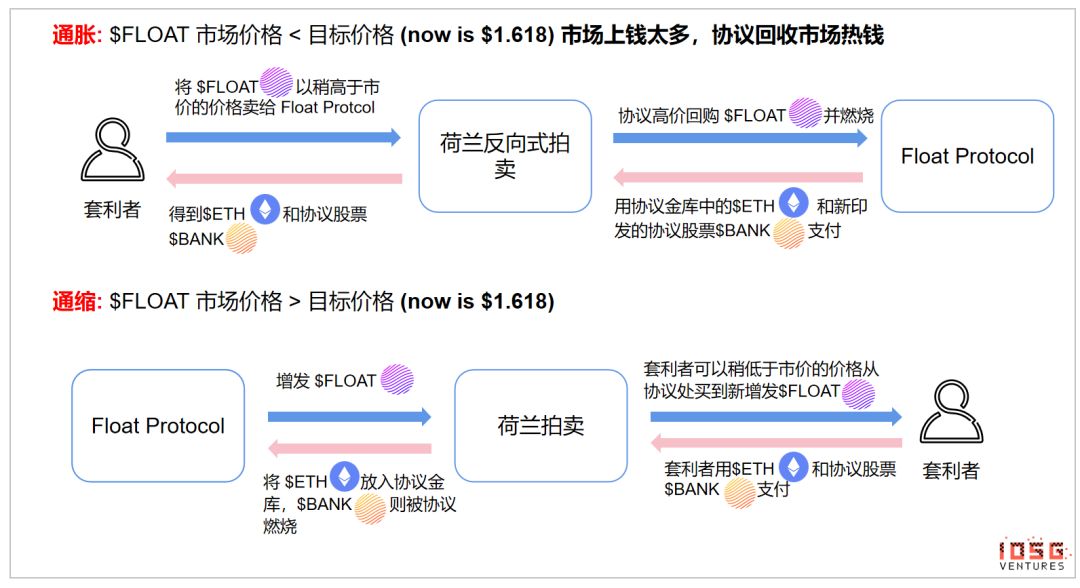Screen dimensions: 1080x588
Task: Click the '和协议股票' text under the 通胀 pink arrow
Action: click(x=324, y=214)
